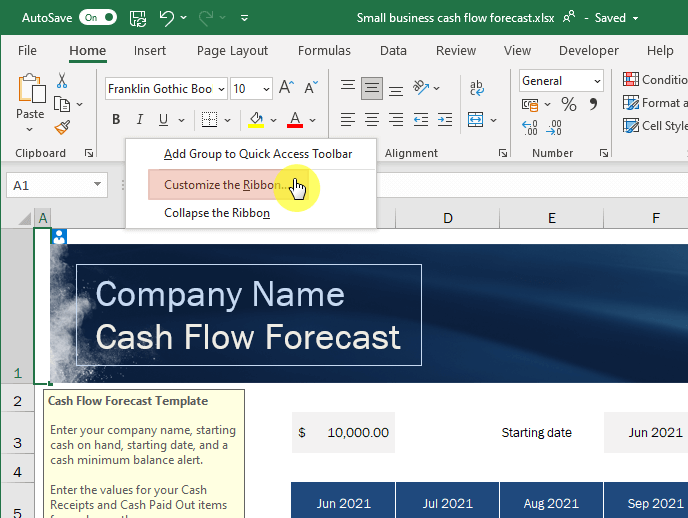
Task: Click Increase Decimal icon
Action: tap(530, 128)
